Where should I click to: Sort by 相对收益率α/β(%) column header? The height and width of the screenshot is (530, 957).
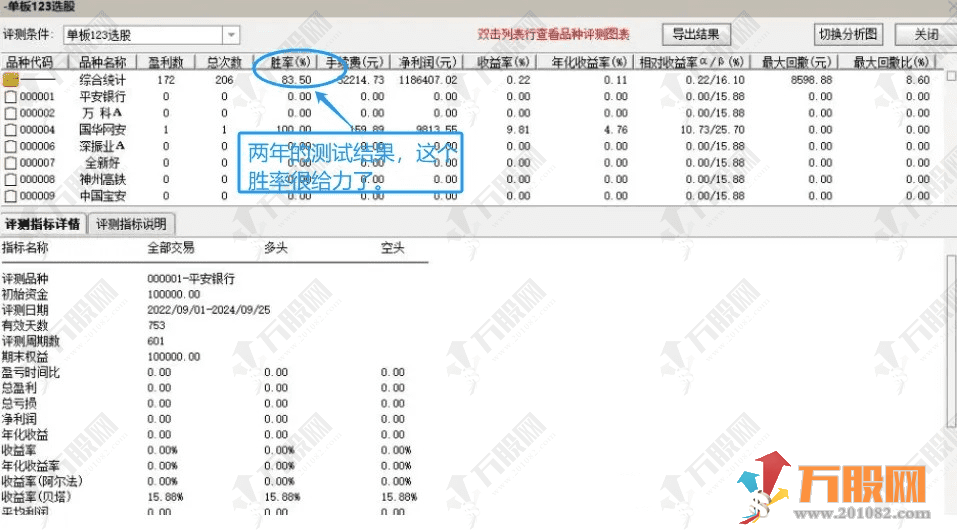coord(692,62)
